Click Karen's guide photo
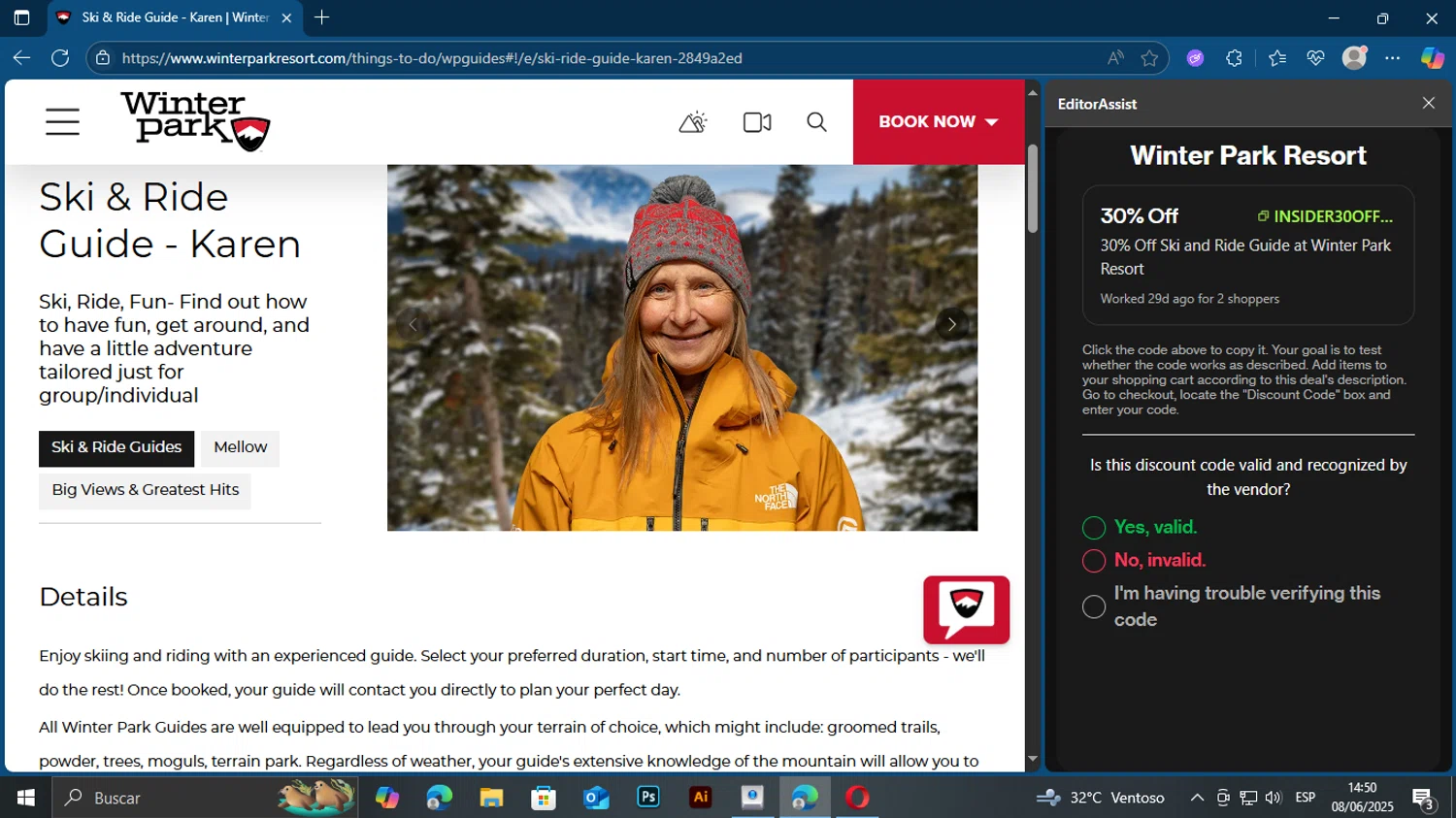 coord(682,347)
